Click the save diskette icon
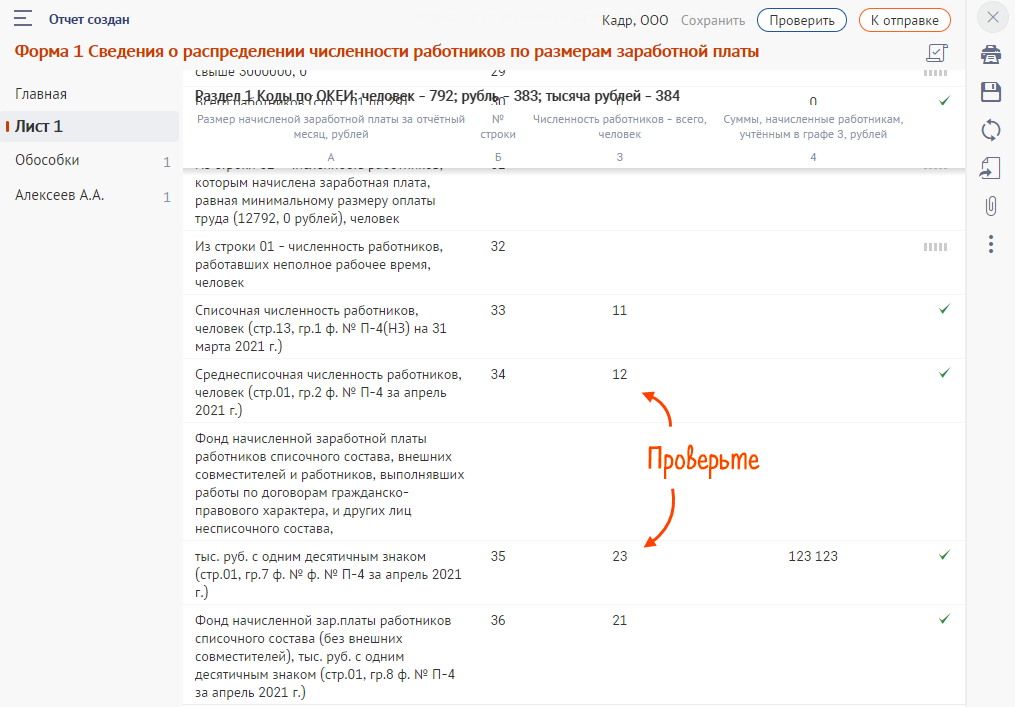 pos(990,92)
